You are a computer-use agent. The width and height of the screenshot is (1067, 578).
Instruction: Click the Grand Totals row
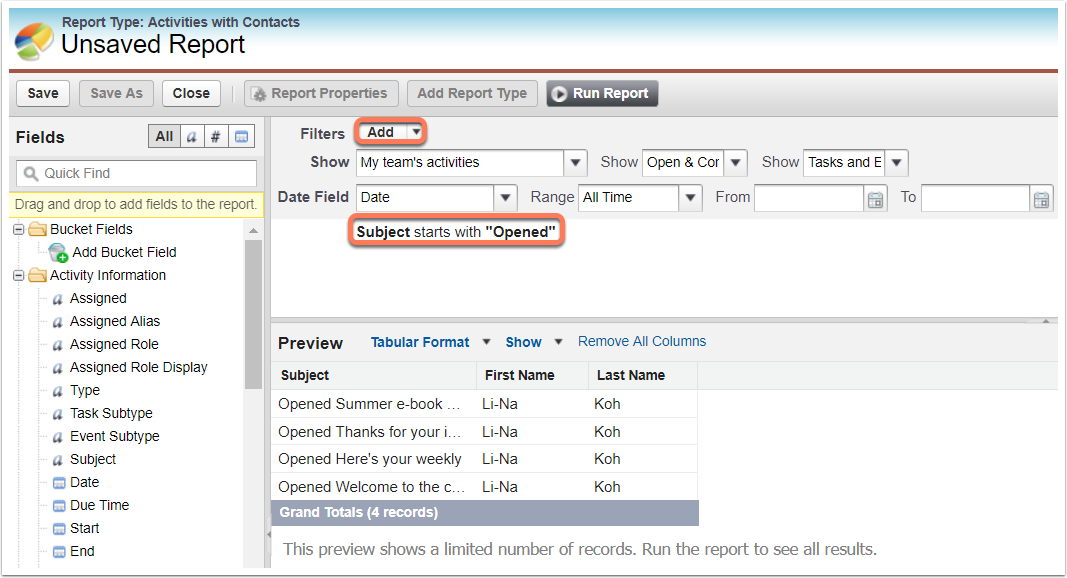[485, 513]
